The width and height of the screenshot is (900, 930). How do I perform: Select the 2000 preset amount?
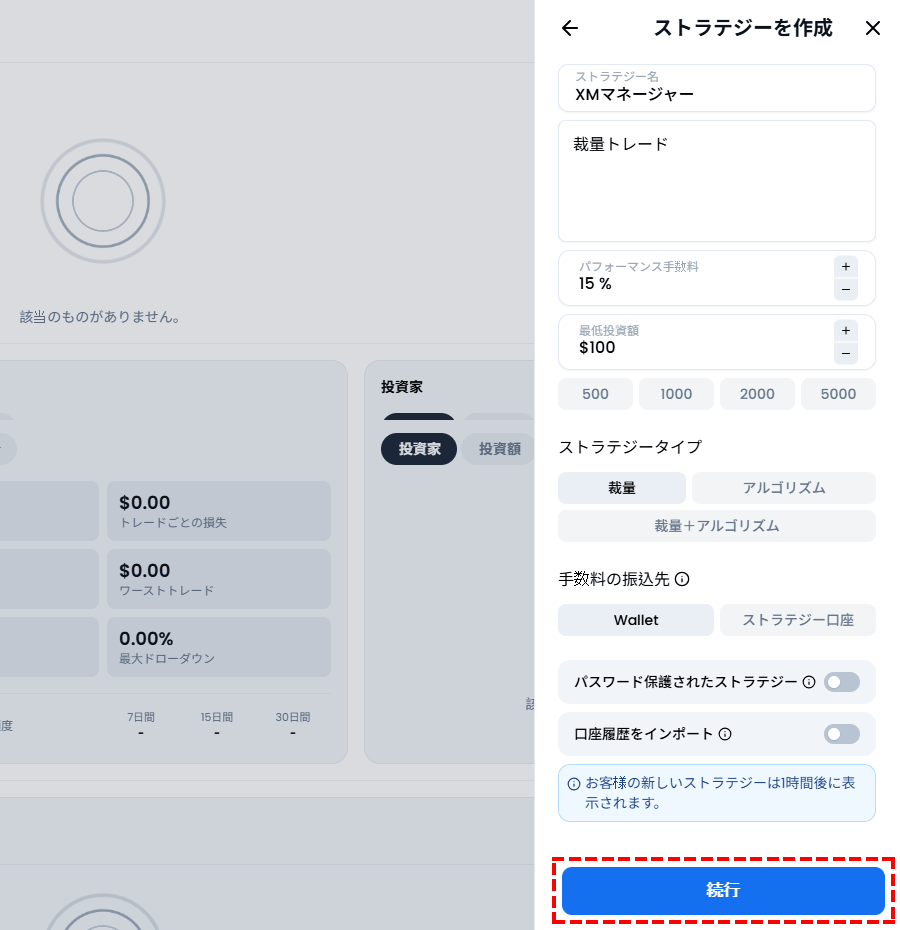pyautogui.click(x=757, y=394)
